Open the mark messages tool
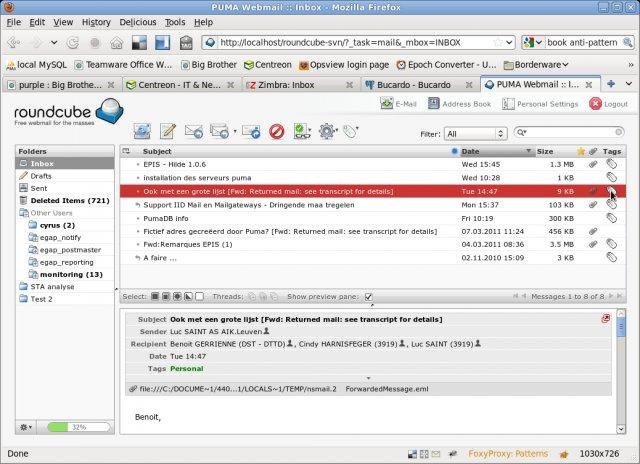The width and height of the screenshot is (640, 464). [302, 131]
